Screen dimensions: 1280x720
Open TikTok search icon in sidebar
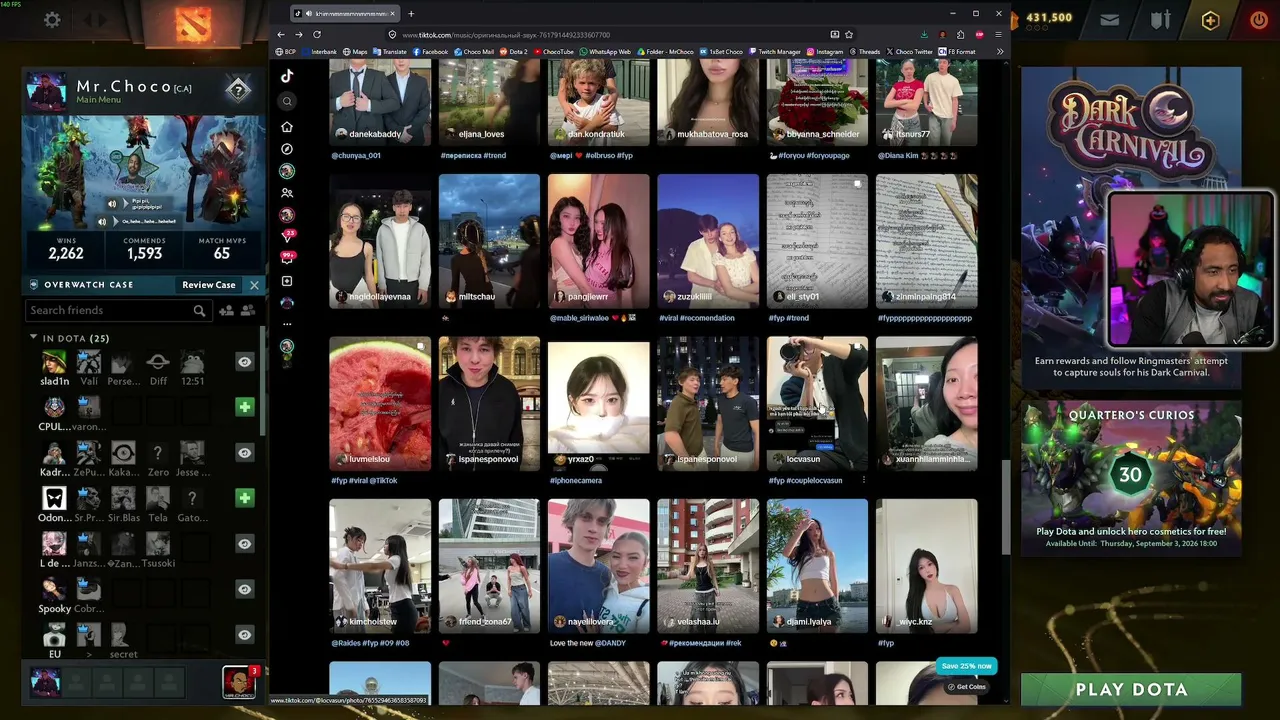pos(287,101)
